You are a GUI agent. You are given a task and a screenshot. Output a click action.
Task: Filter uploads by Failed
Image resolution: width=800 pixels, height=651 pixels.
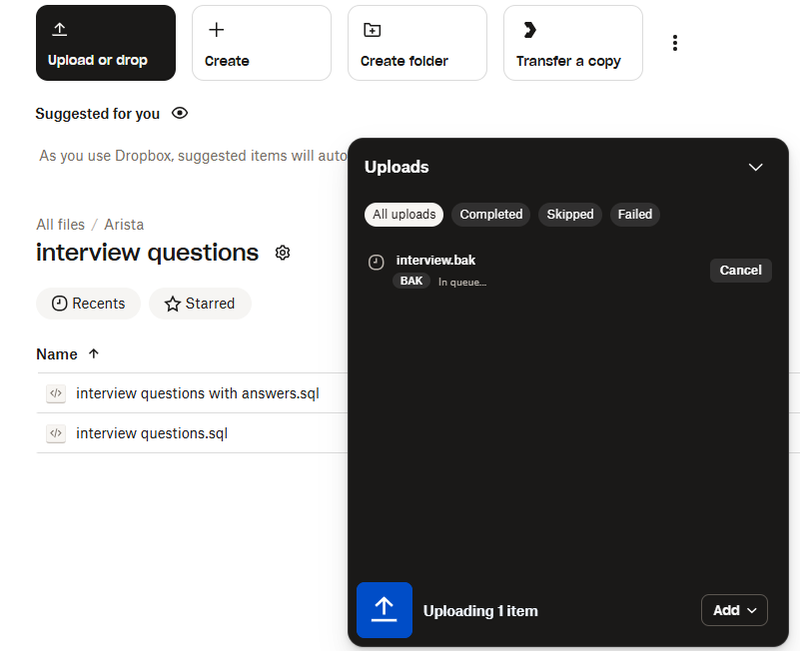click(x=635, y=214)
